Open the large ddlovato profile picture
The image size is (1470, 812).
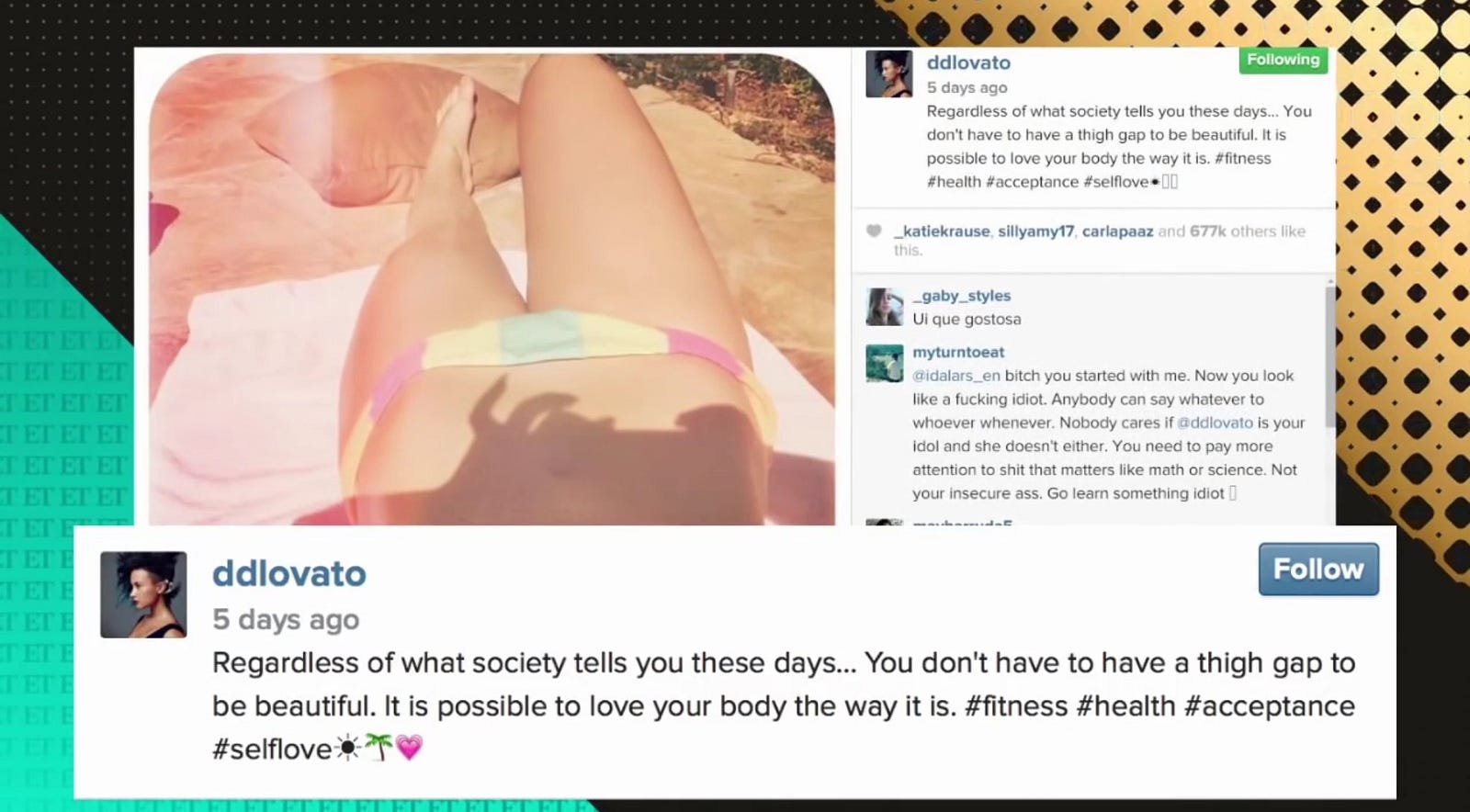pyautogui.click(x=143, y=594)
